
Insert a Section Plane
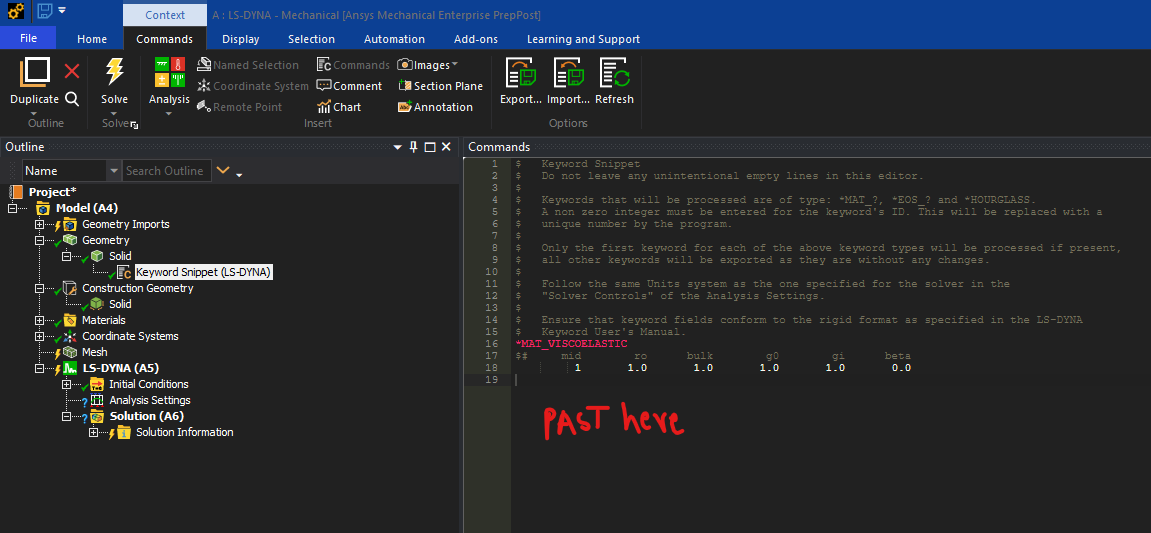point(440,86)
